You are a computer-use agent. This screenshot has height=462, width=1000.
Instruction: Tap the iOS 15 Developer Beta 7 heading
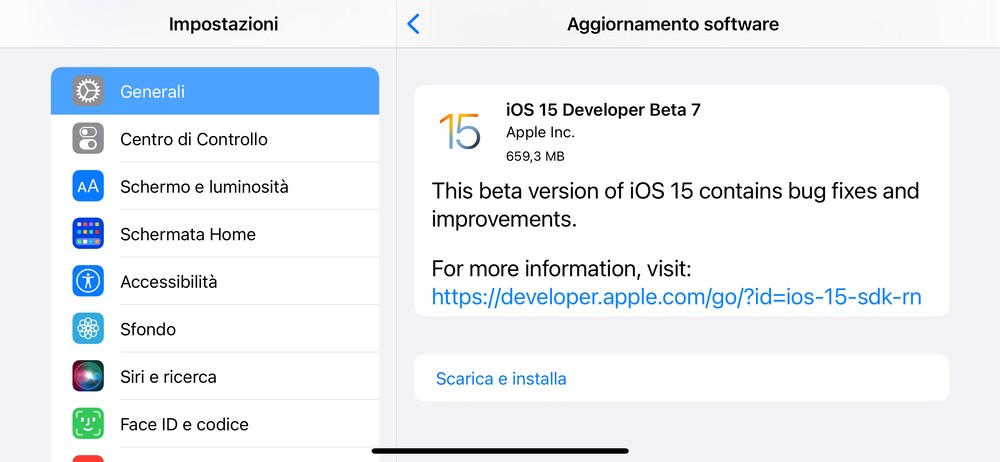[604, 110]
